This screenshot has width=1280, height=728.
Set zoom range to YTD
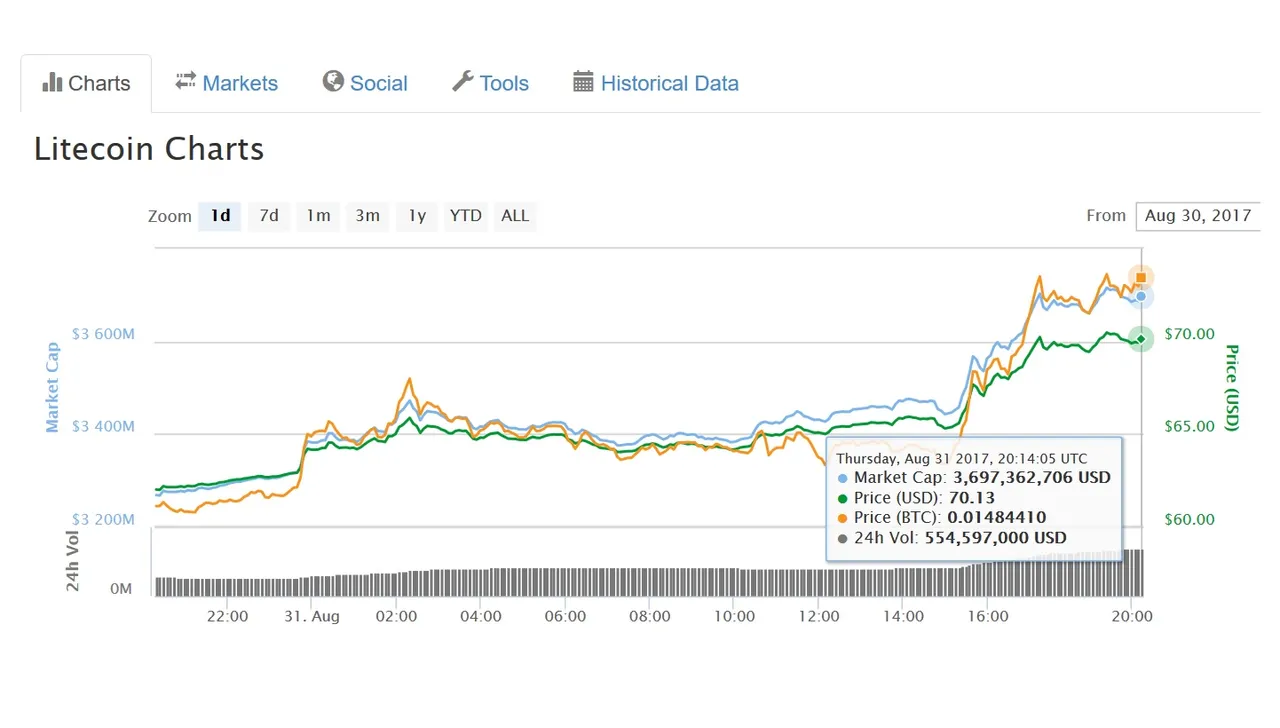pos(466,216)
